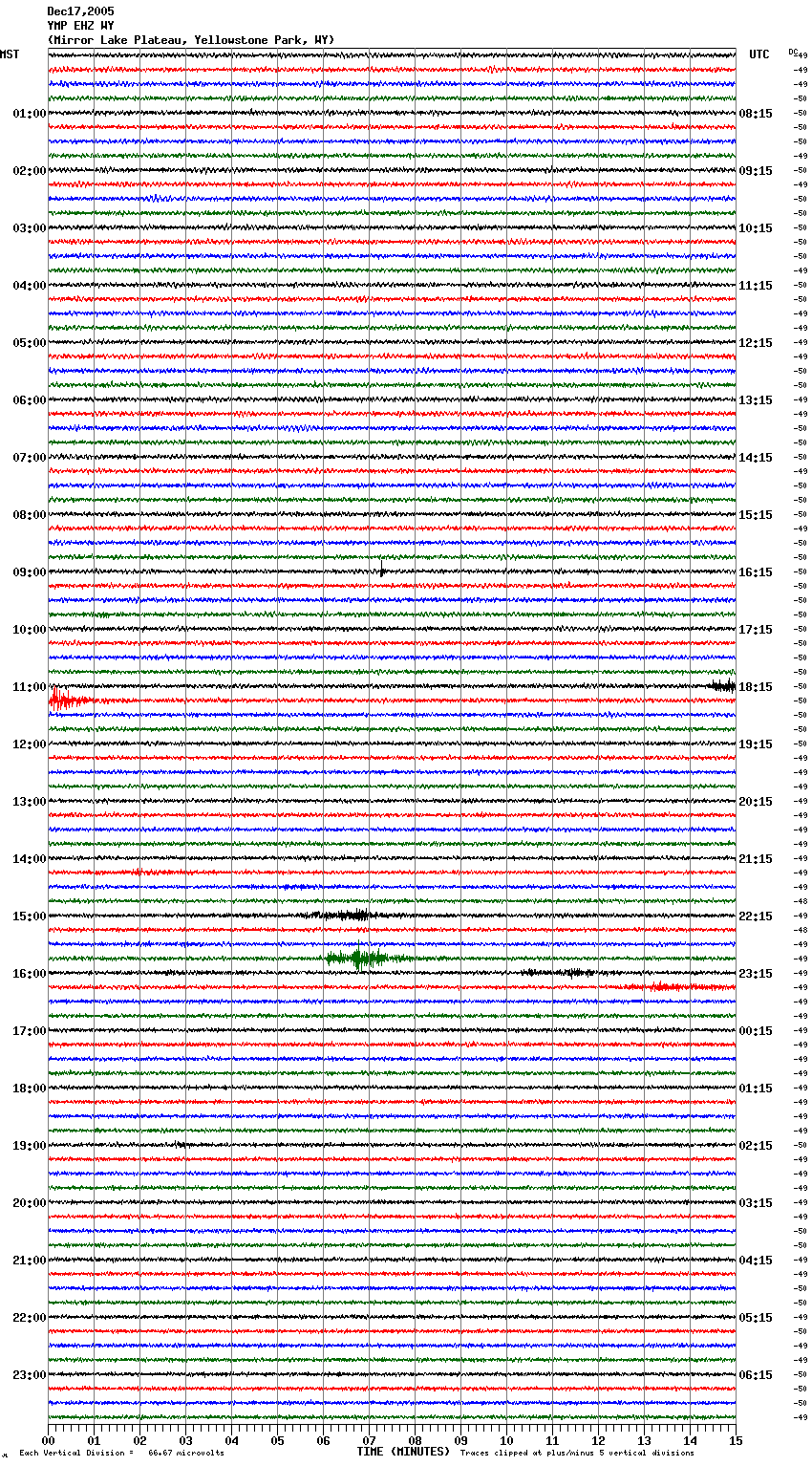Click the 'Traces clipped at plus/minus 5 vertical divisions' note
This screenshot has height=1466, width=812.
click(x=577, y=1453)
